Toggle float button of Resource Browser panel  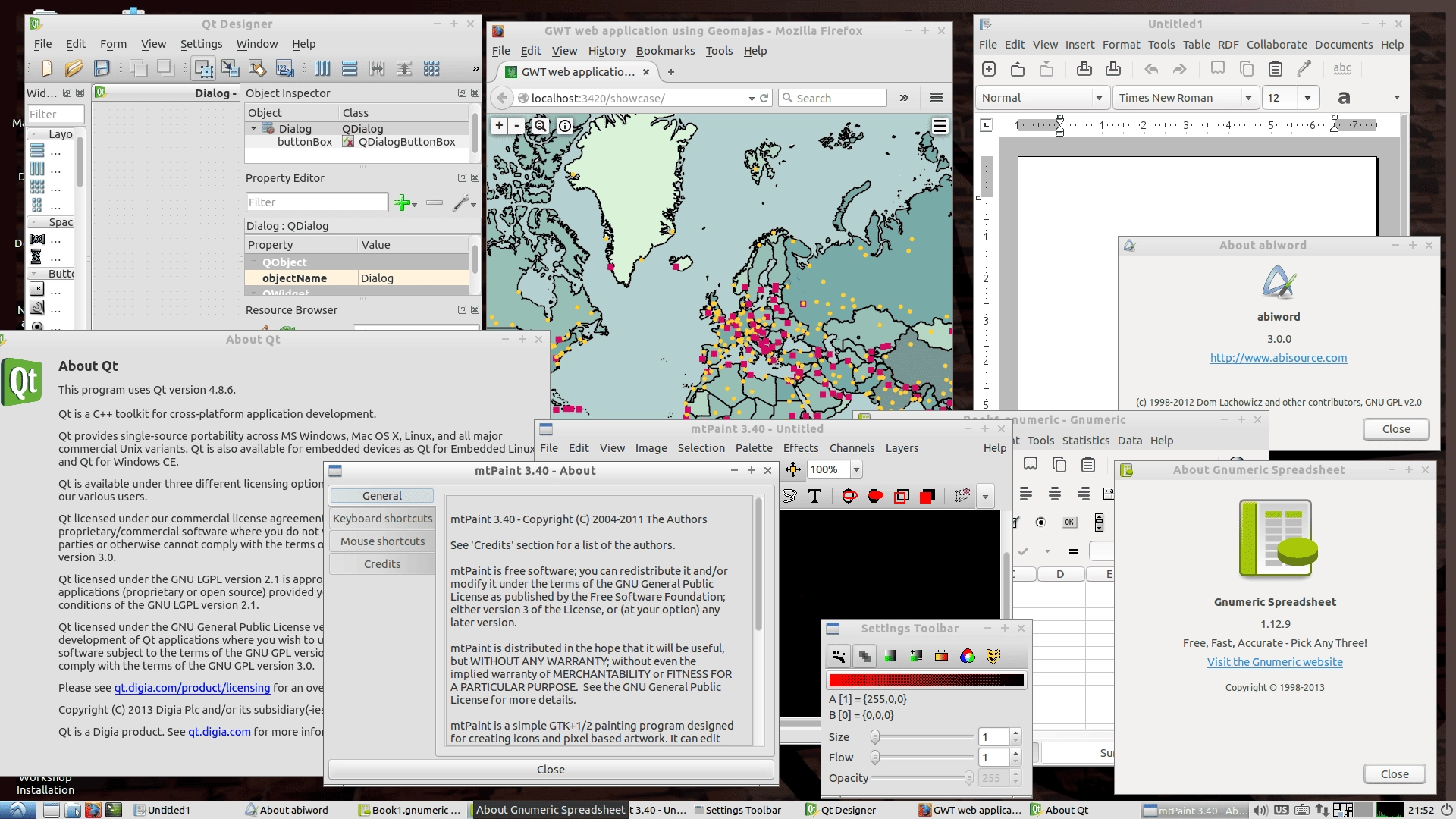pos(462,310)
